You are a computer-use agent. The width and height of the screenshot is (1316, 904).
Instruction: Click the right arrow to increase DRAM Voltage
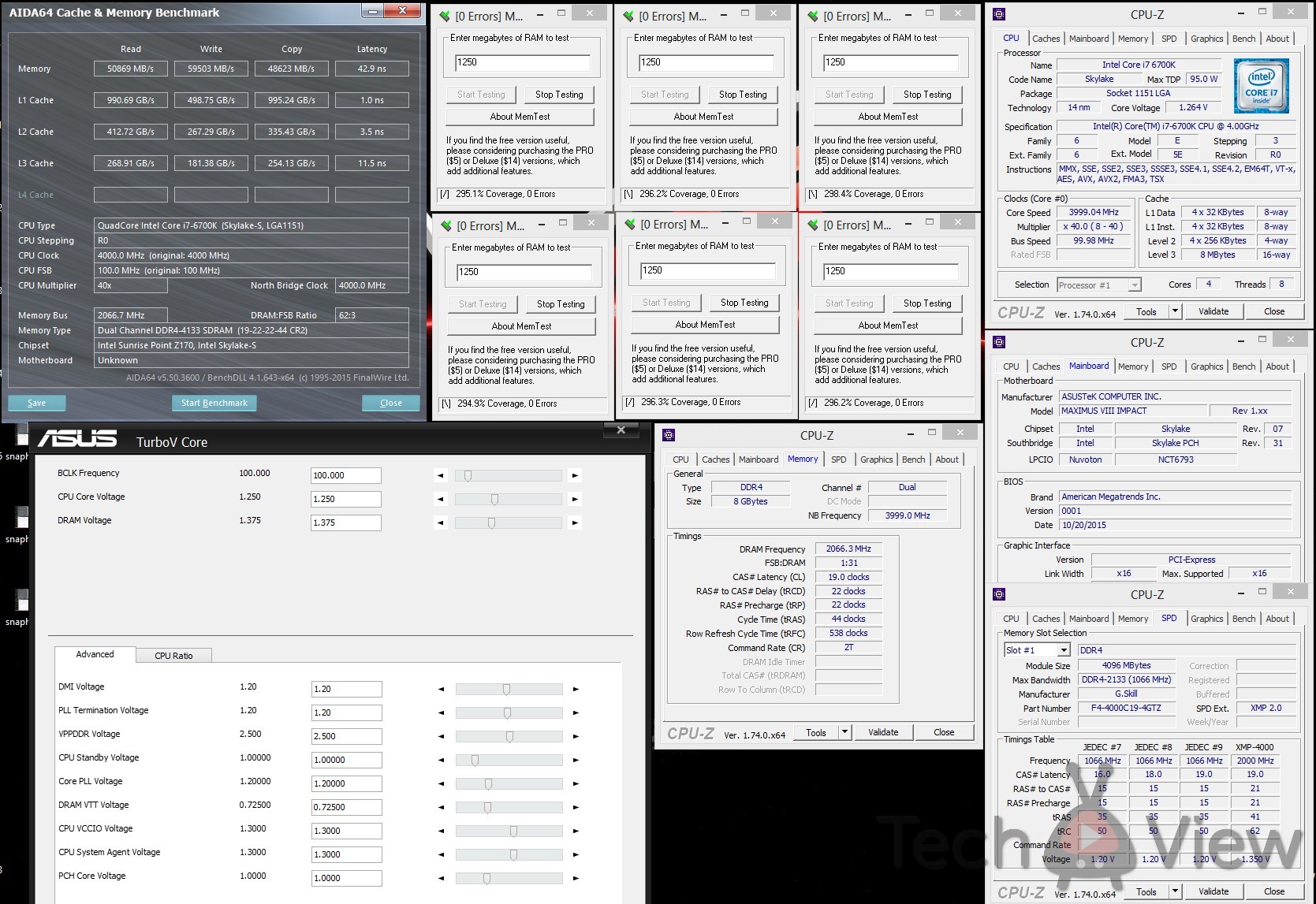(x=576, y=523)
